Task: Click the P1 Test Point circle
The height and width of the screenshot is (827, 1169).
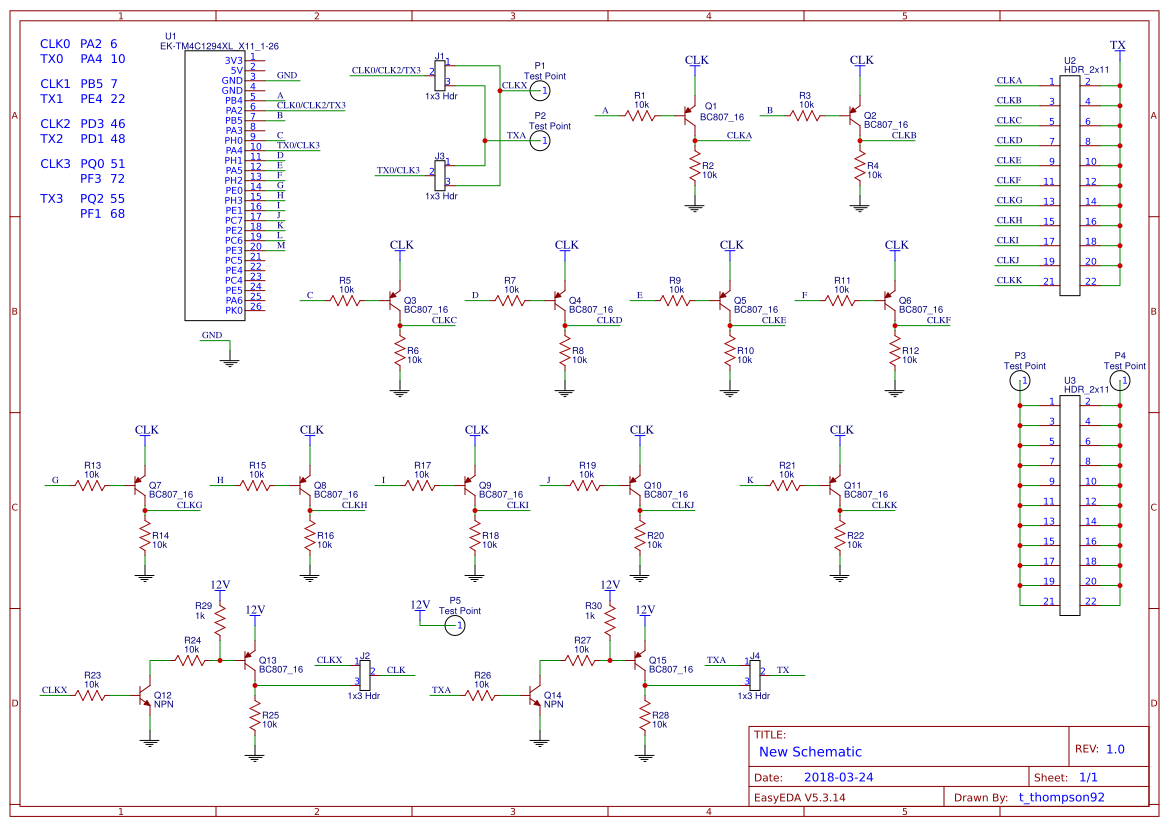Action: coord(541,90)
